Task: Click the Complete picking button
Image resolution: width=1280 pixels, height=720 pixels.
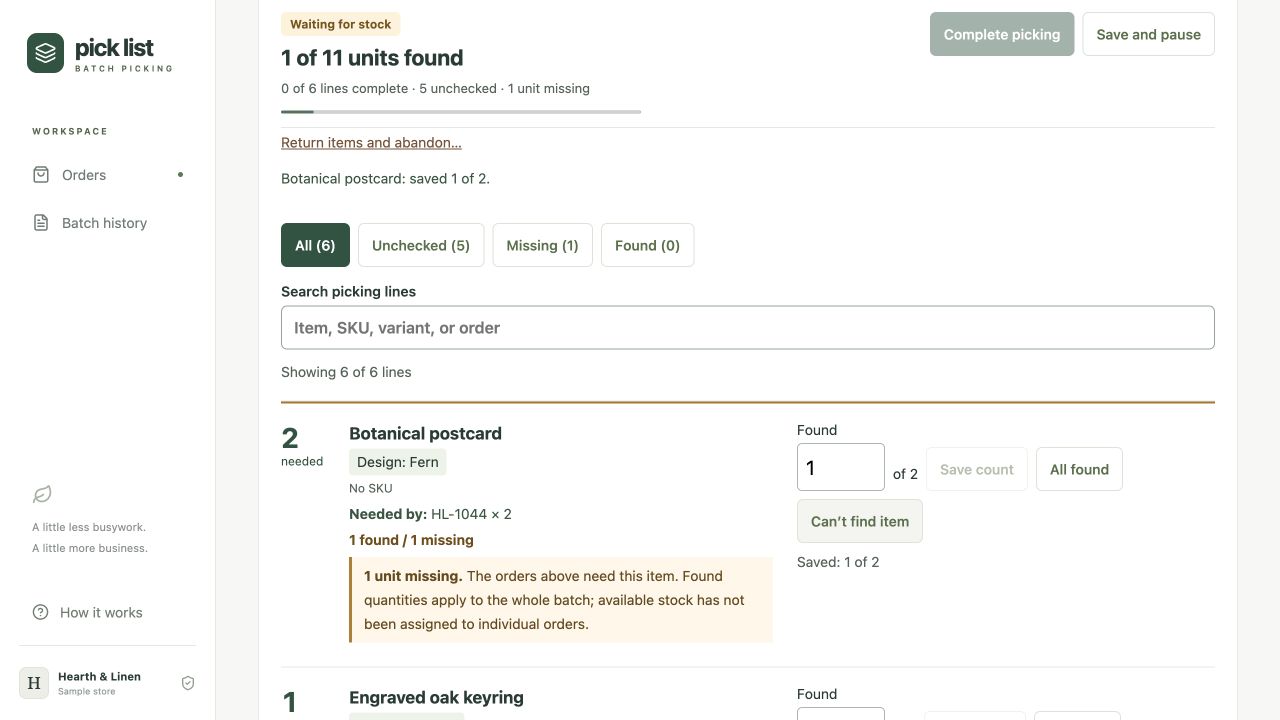Action: coord(1002,34)
